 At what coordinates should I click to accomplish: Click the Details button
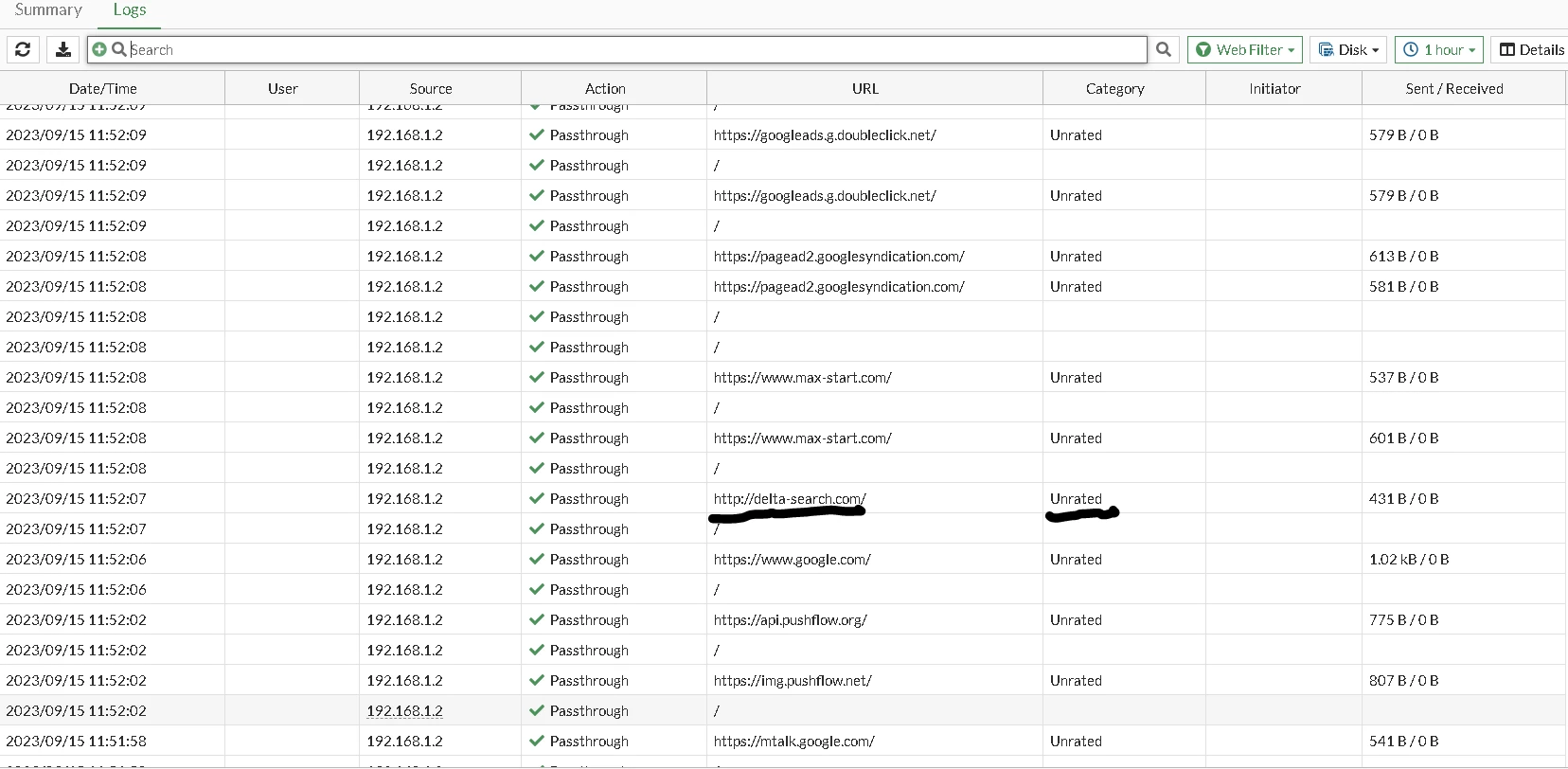click(1531, 49)
